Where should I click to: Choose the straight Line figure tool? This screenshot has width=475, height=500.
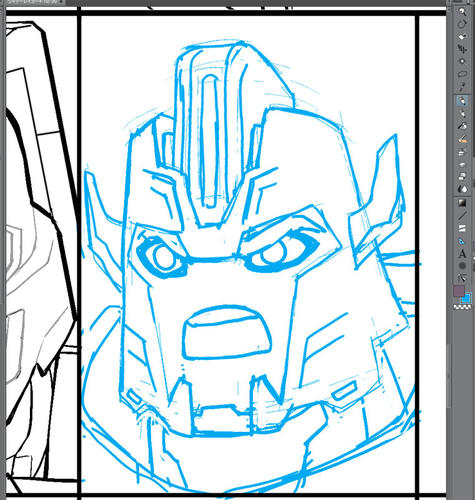pyautogui.click(x=462, y=216)
